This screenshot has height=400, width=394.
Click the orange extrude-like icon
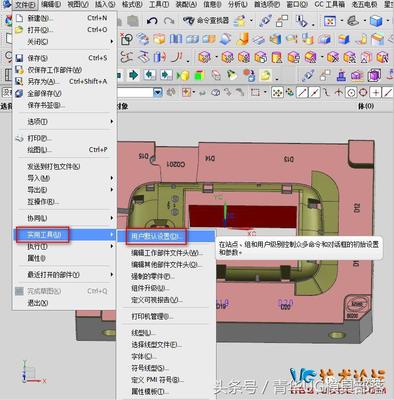tap(243, 39)
